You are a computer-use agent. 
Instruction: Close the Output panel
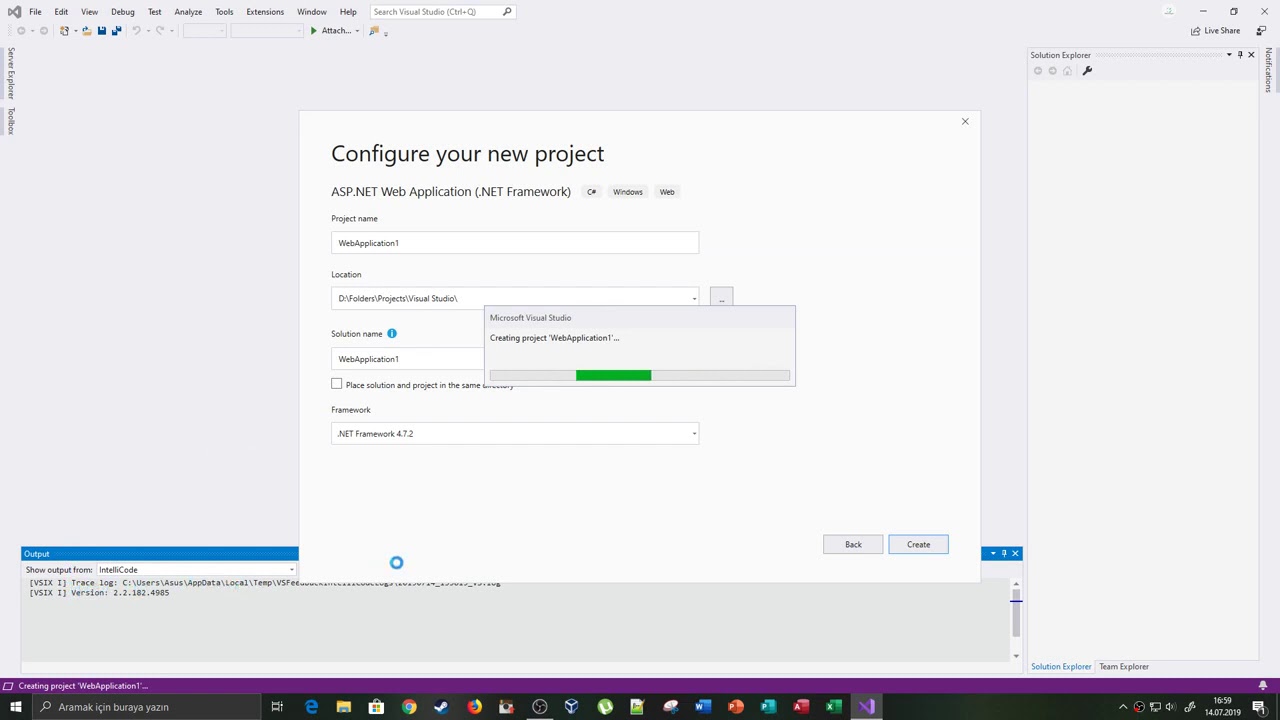coord(1015,554)
